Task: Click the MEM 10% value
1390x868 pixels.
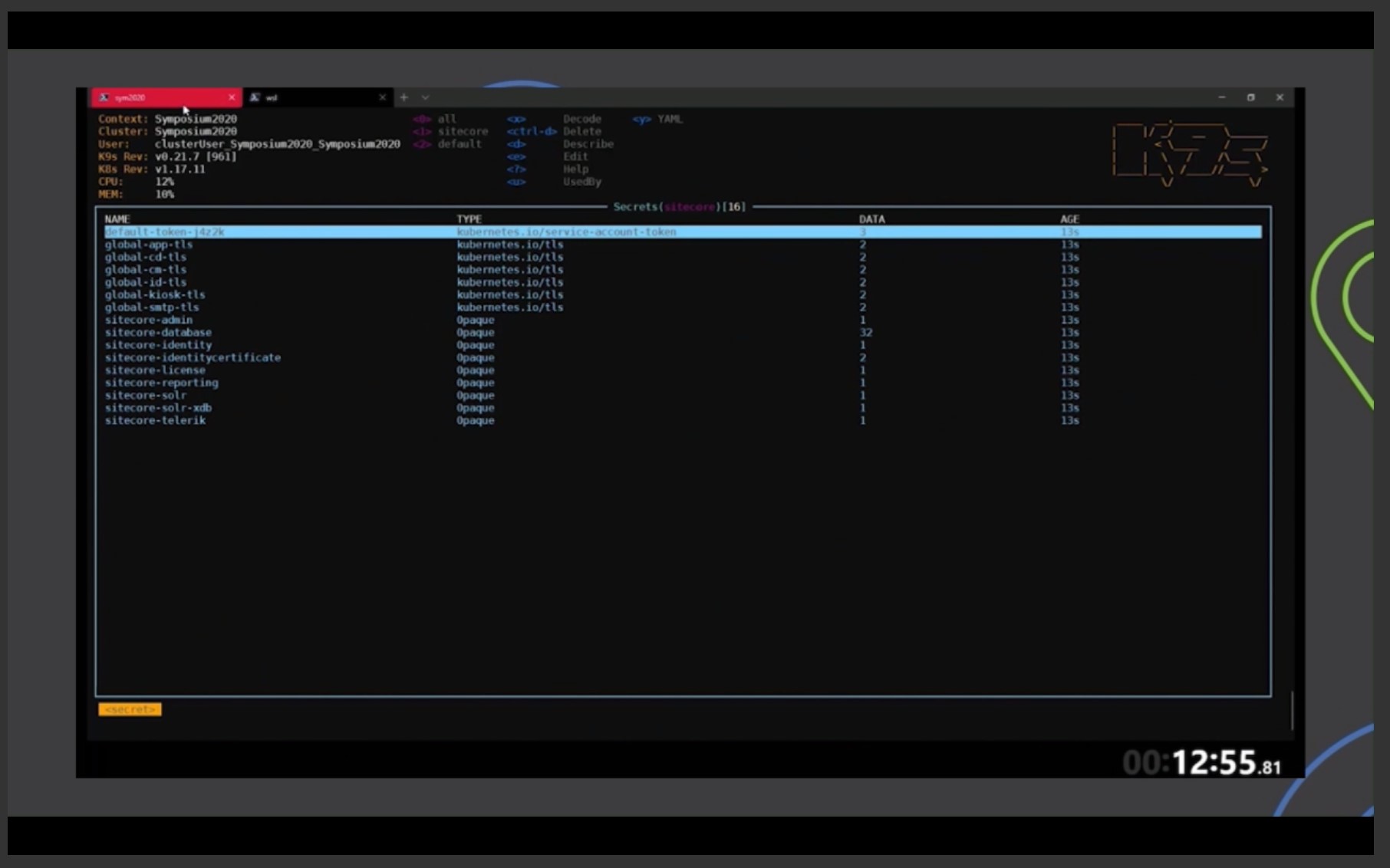Action: 164,194
